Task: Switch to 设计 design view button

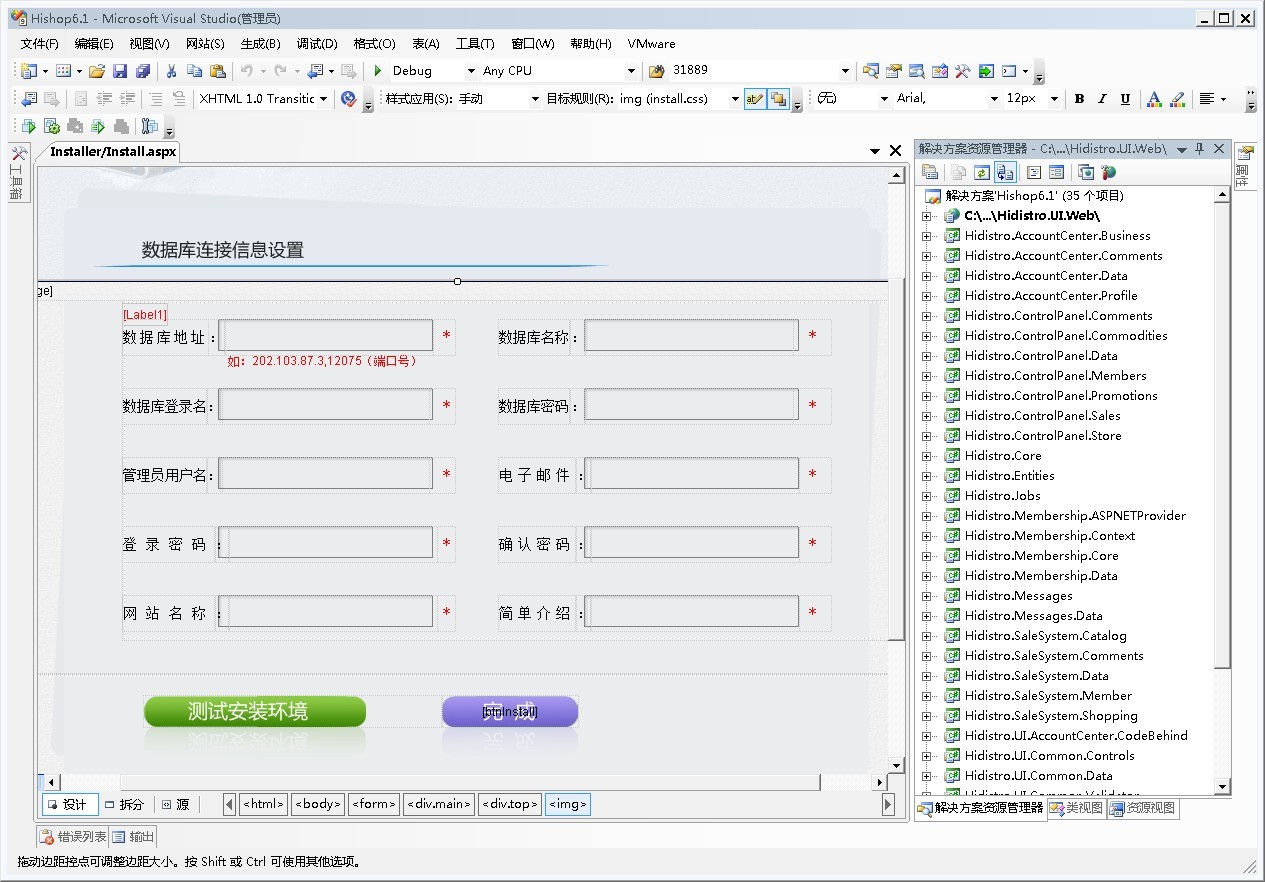Action: point(70,804)
